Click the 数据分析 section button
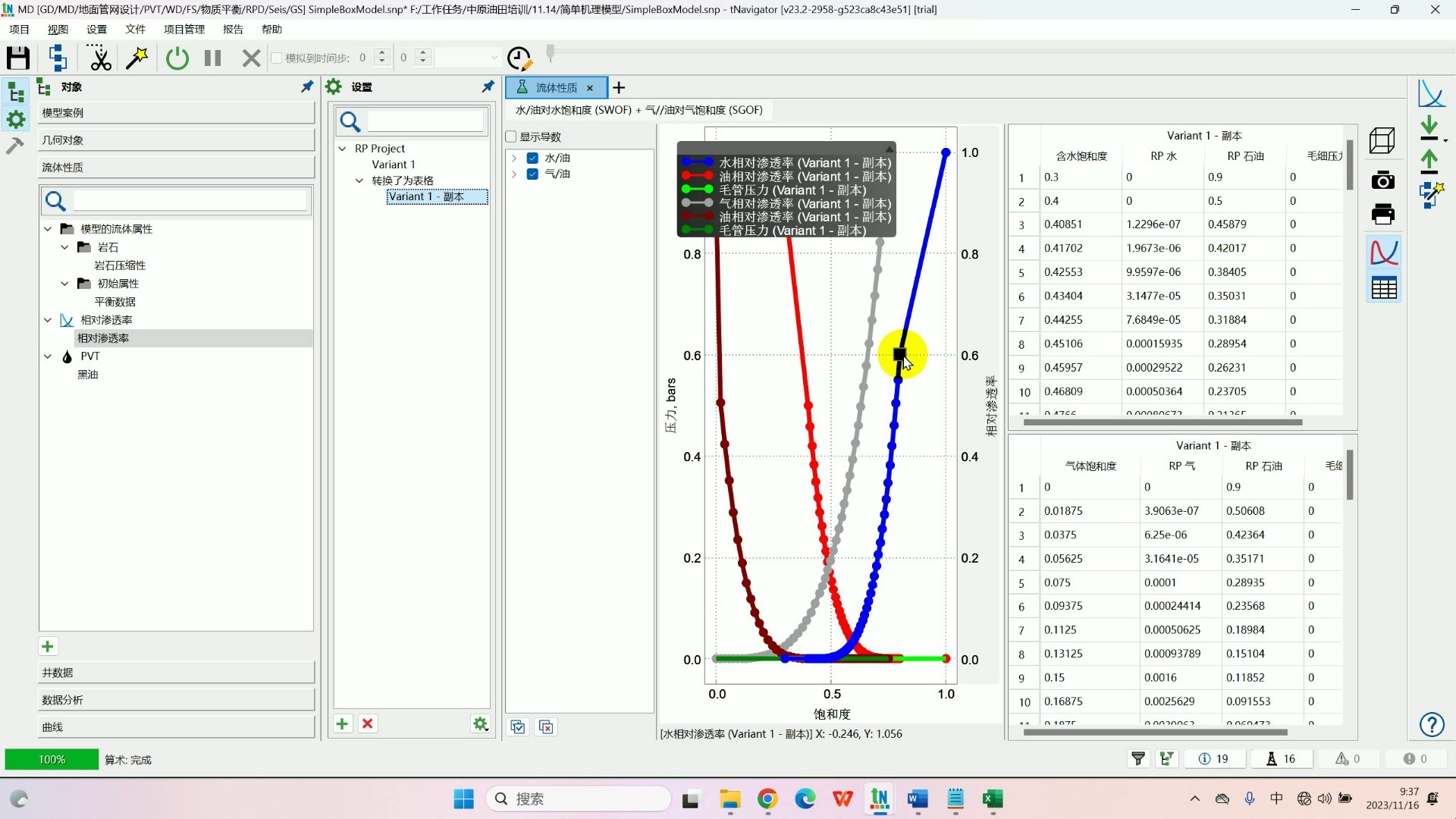The width and height of the screenshot is (1456, 819). click(176, 700)
